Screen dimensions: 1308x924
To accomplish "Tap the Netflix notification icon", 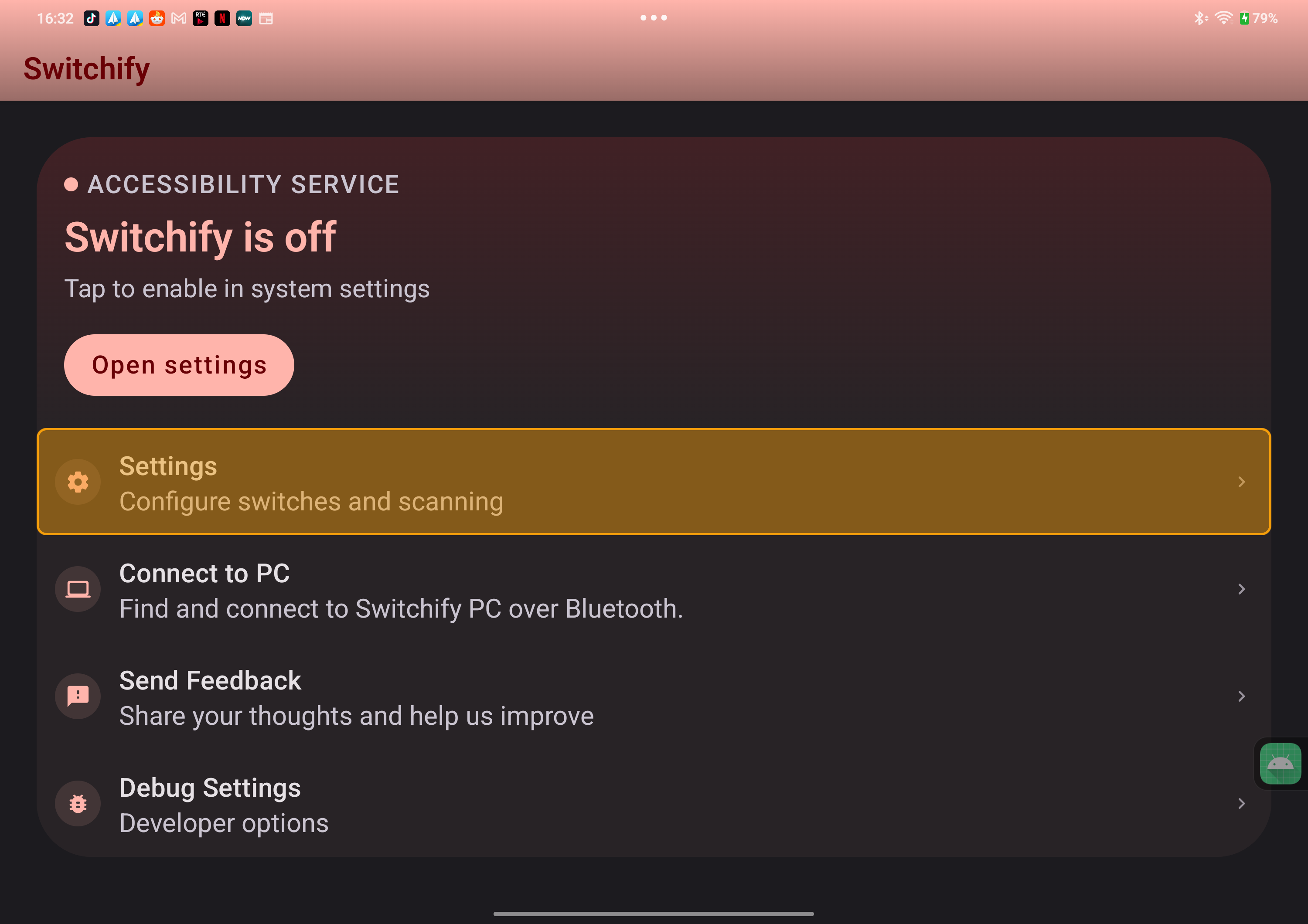I will 222,18.
